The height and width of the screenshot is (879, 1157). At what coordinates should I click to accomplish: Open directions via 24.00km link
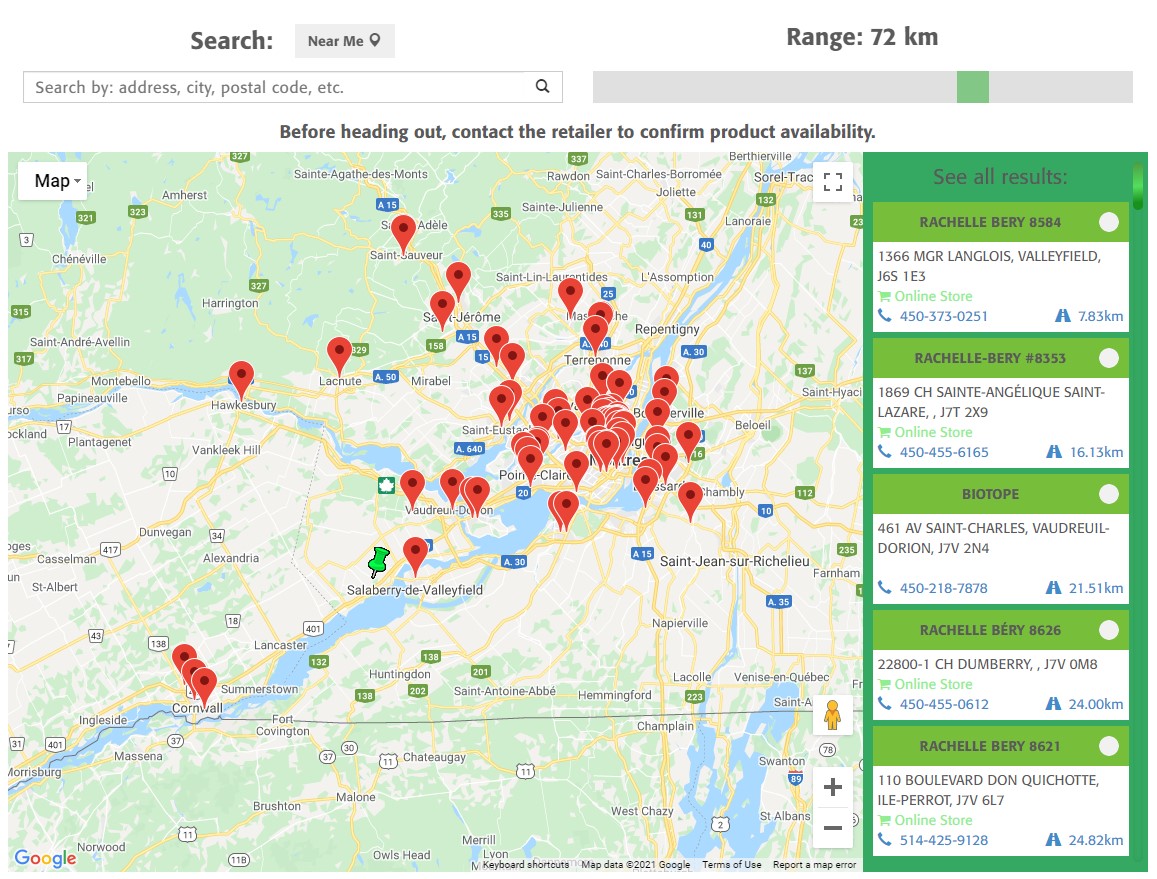(x=1096, y=704)
